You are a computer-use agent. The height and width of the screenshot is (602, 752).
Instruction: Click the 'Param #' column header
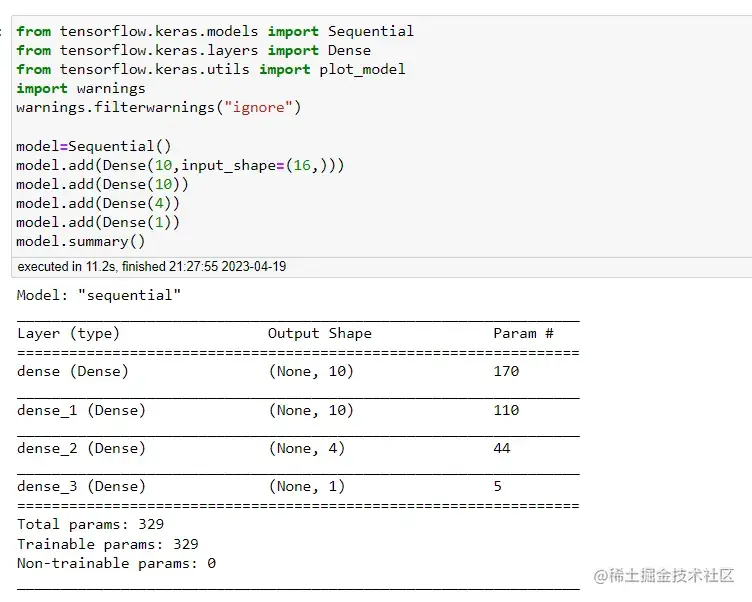(523, 333)
